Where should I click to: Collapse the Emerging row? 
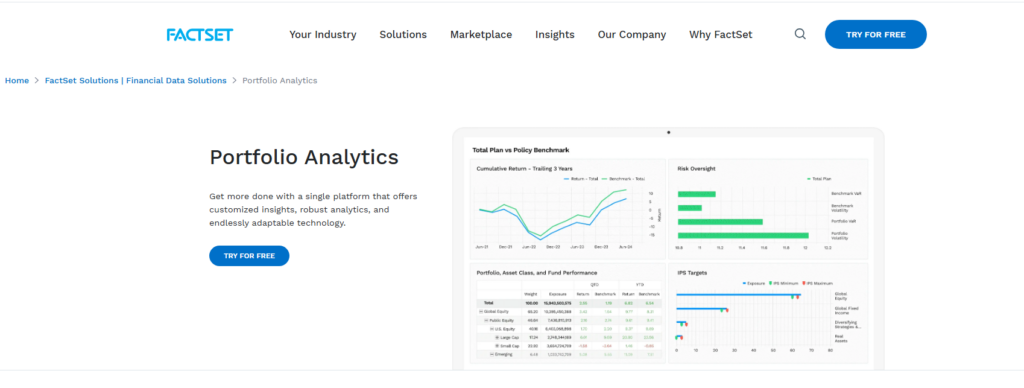(491, 354)
